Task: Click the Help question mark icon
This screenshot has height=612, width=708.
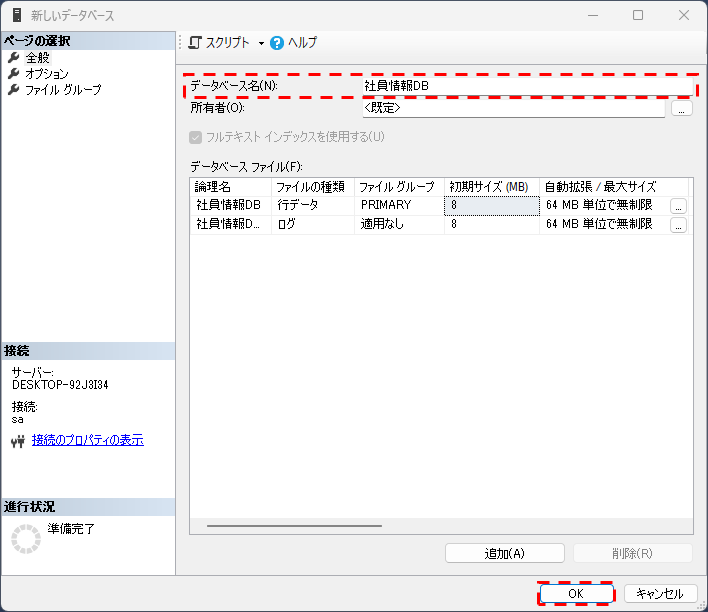Action: pyautogui.click(x=277, y=43)
